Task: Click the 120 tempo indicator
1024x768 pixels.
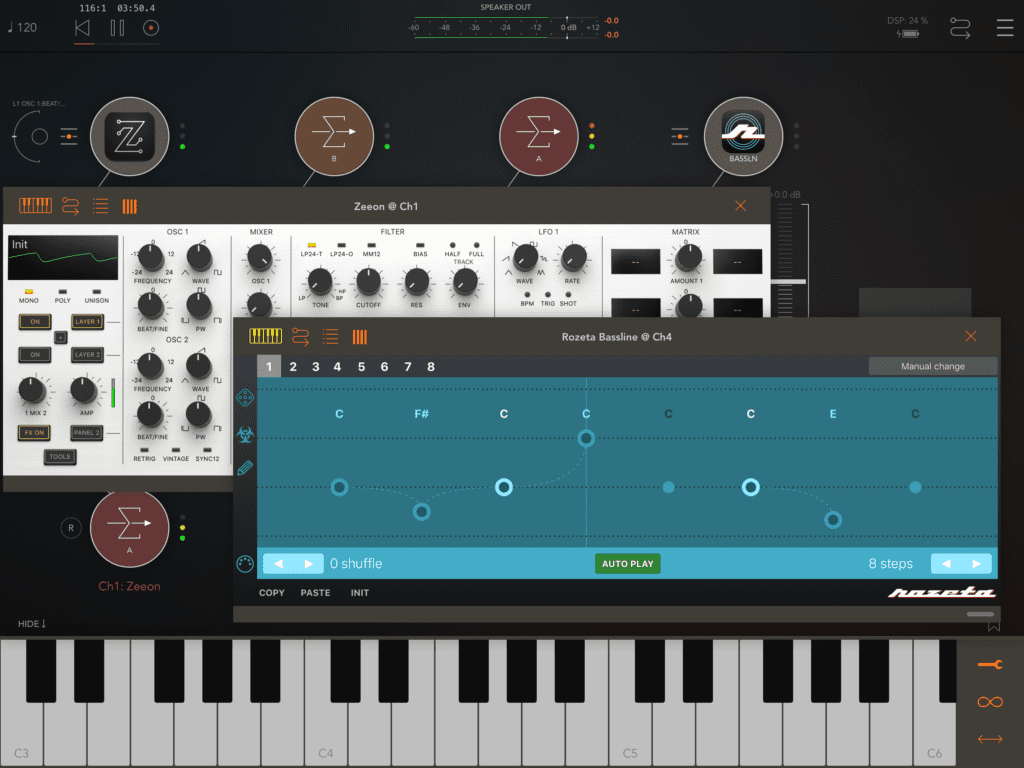Action: [x=23, y=27]
